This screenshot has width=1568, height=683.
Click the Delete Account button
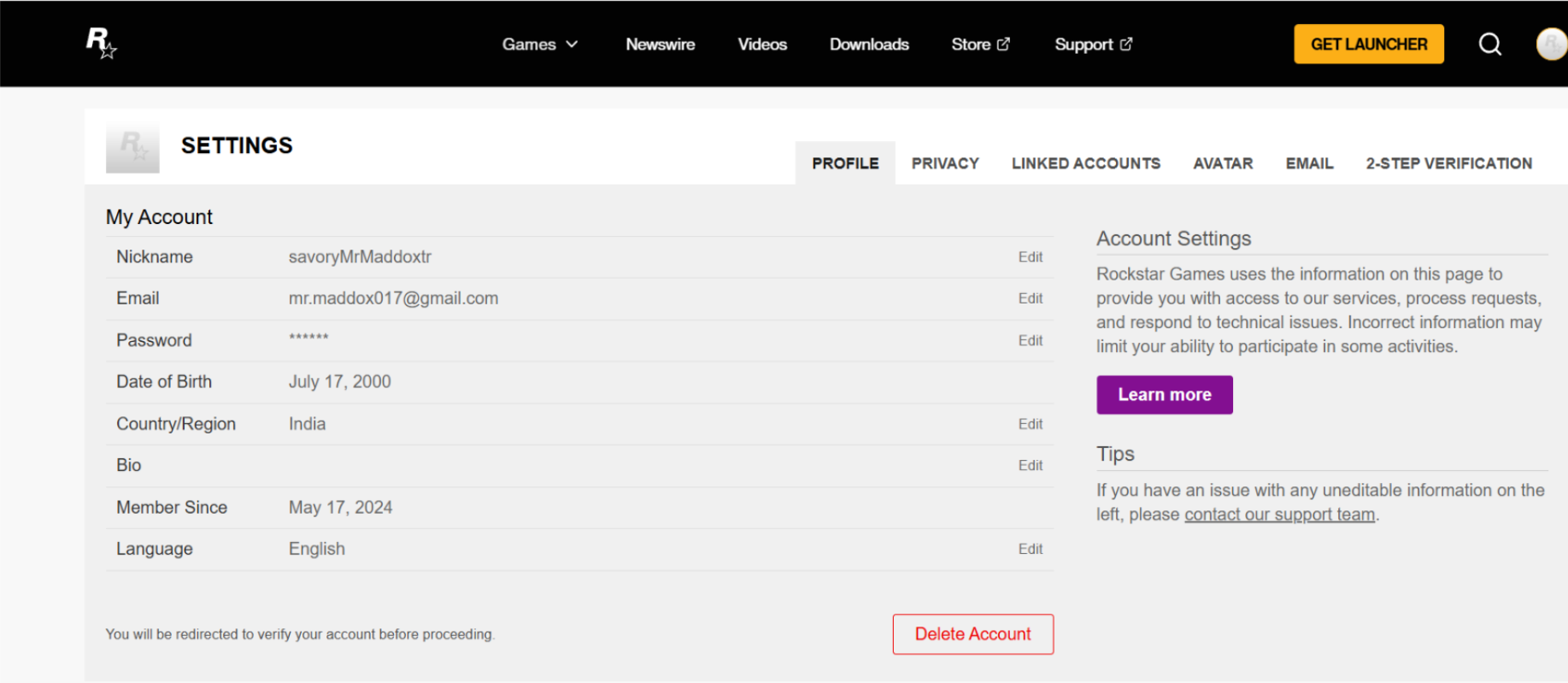click(x=972, y=634)
